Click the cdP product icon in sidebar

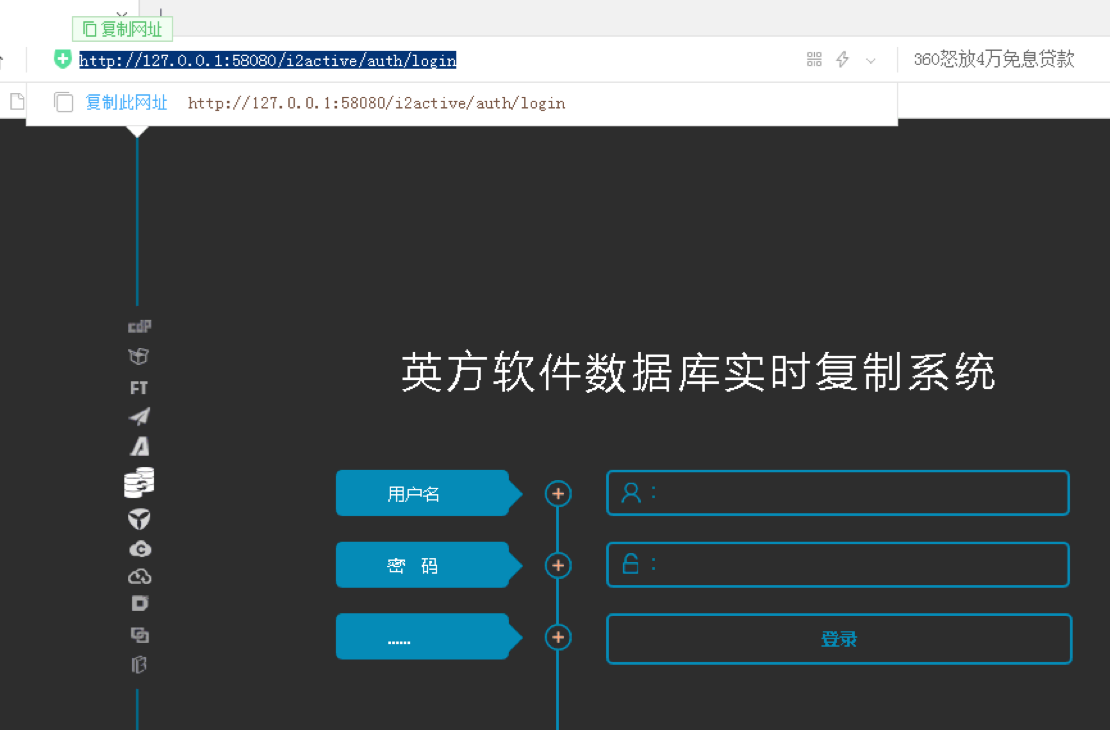(139, 327)
